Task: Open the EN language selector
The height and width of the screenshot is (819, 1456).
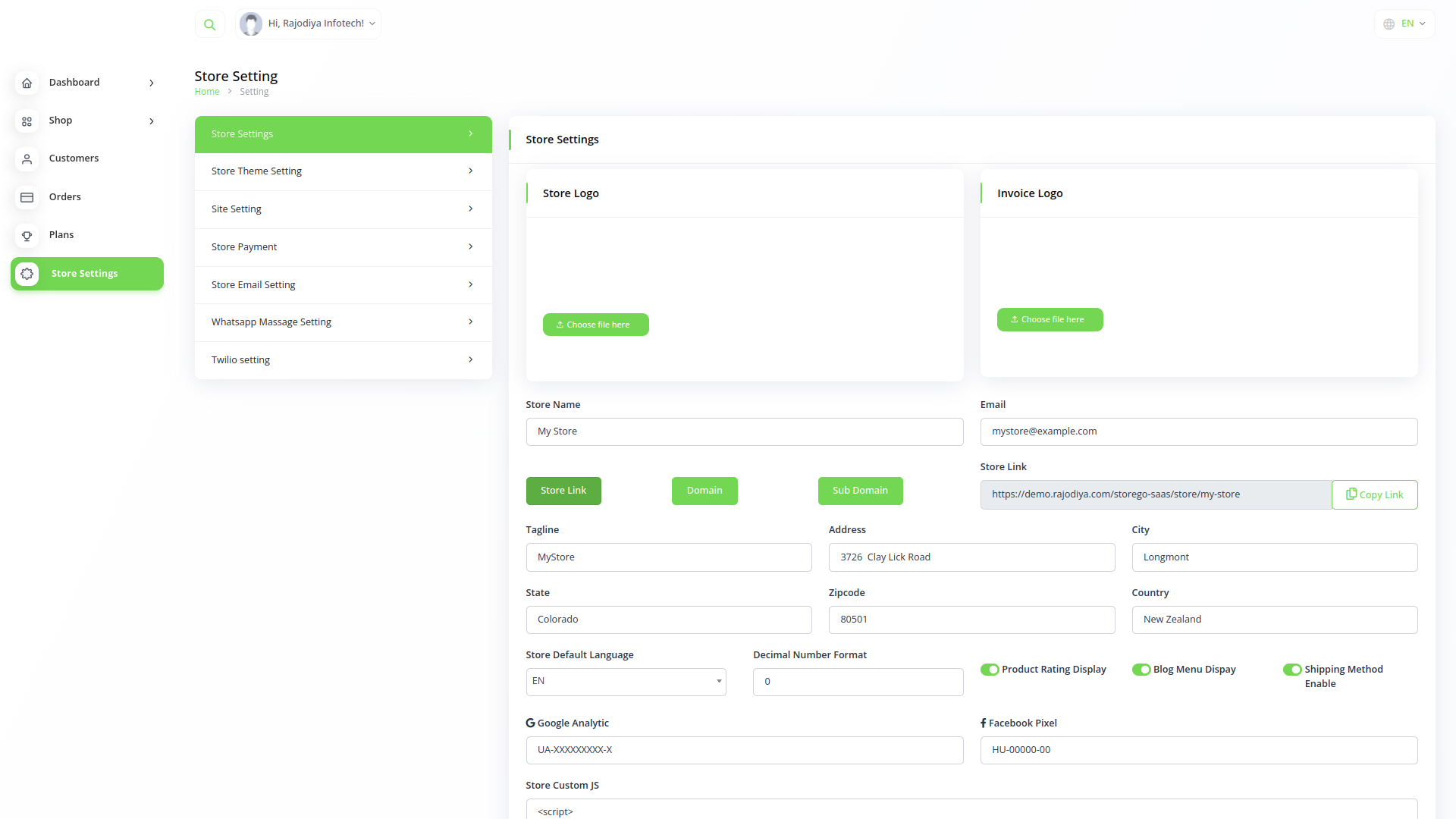Action: point(1404,24)
